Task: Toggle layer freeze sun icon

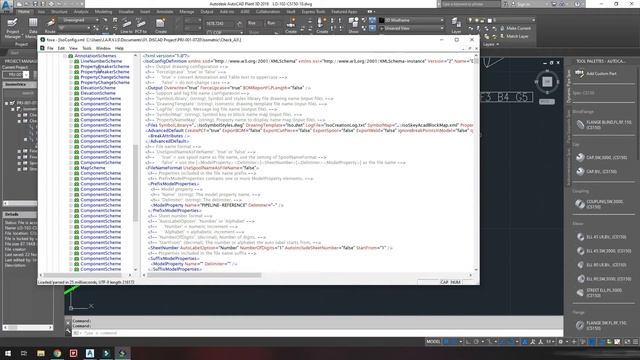Action: point(476,20)
